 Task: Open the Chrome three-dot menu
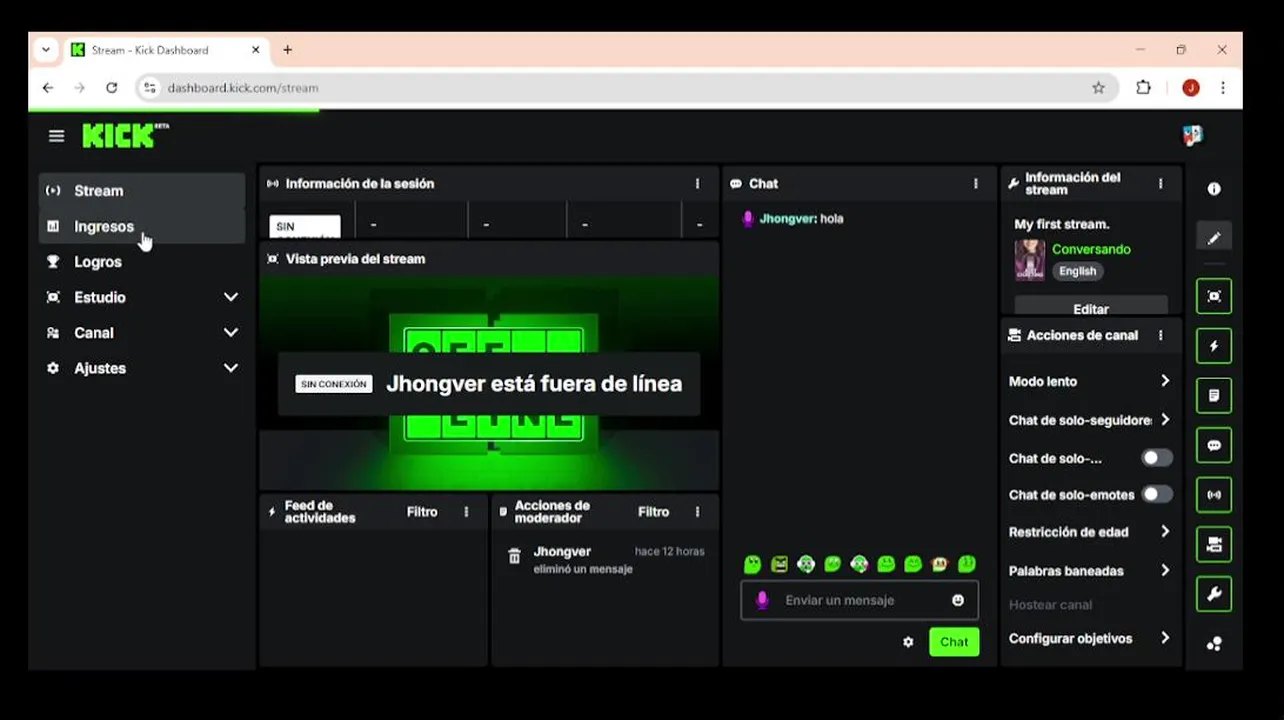coord(1223,88)
